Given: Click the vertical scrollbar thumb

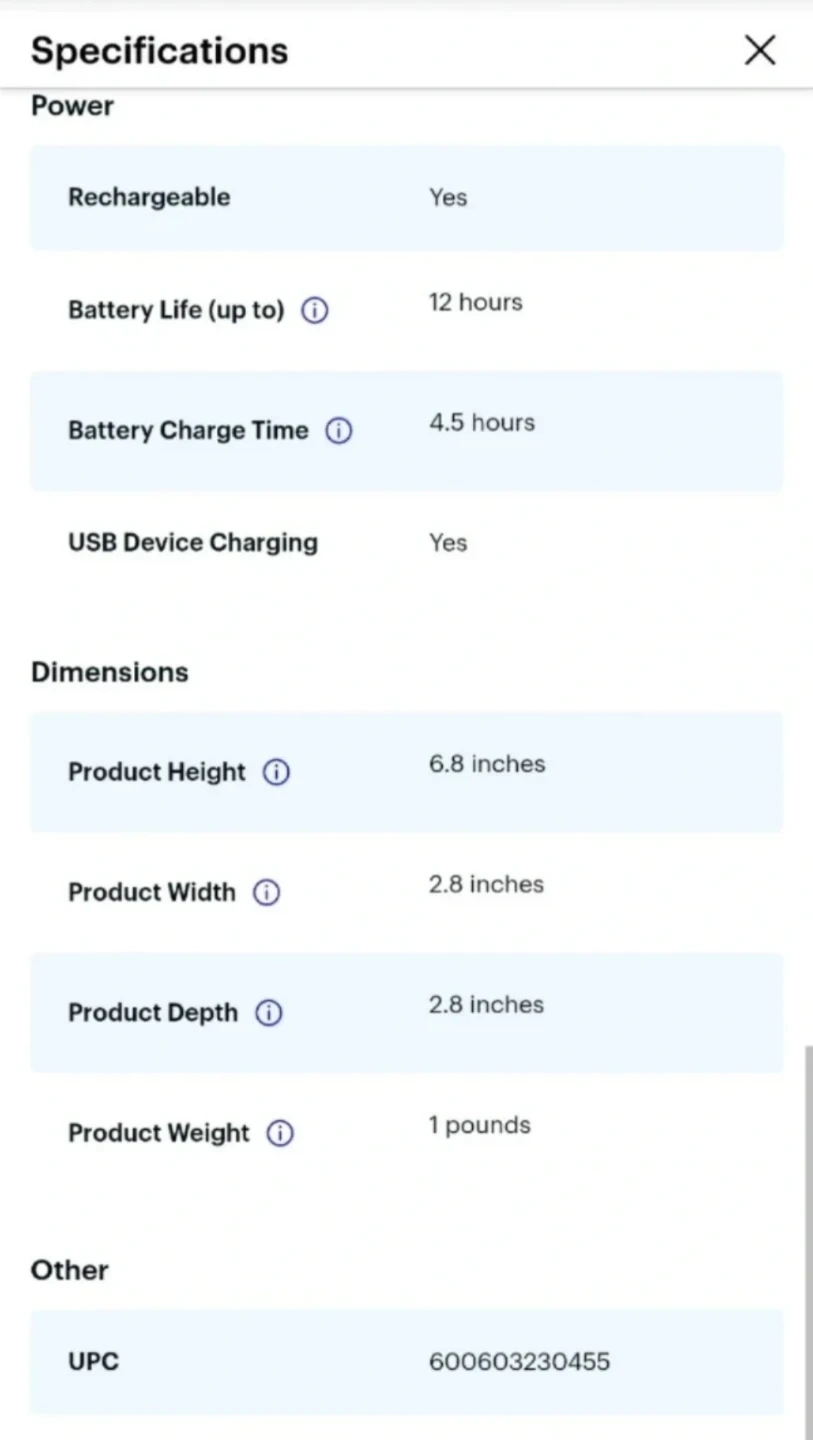Looking at the screenshot, I should [807, 1240].
